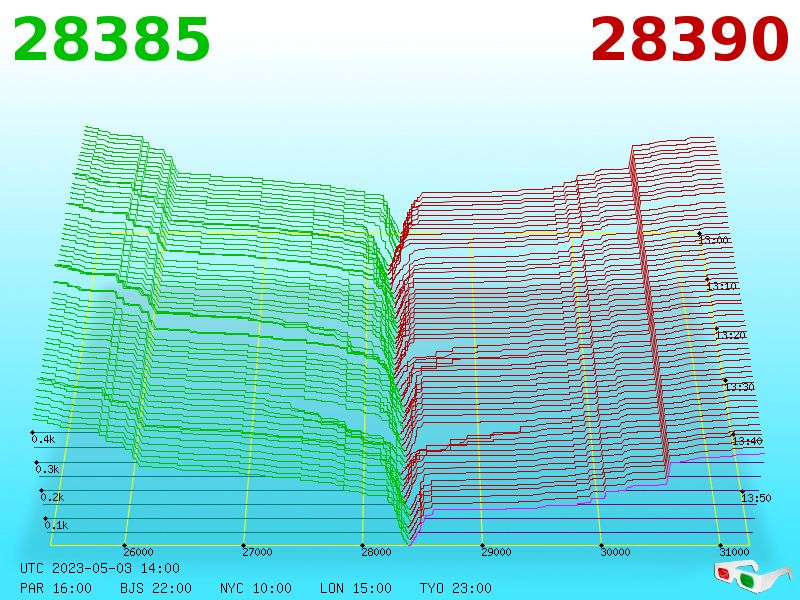Click the BJS 22:00 clock text
The width and height of the screenshot is (800, 600).
click(156, 588)
